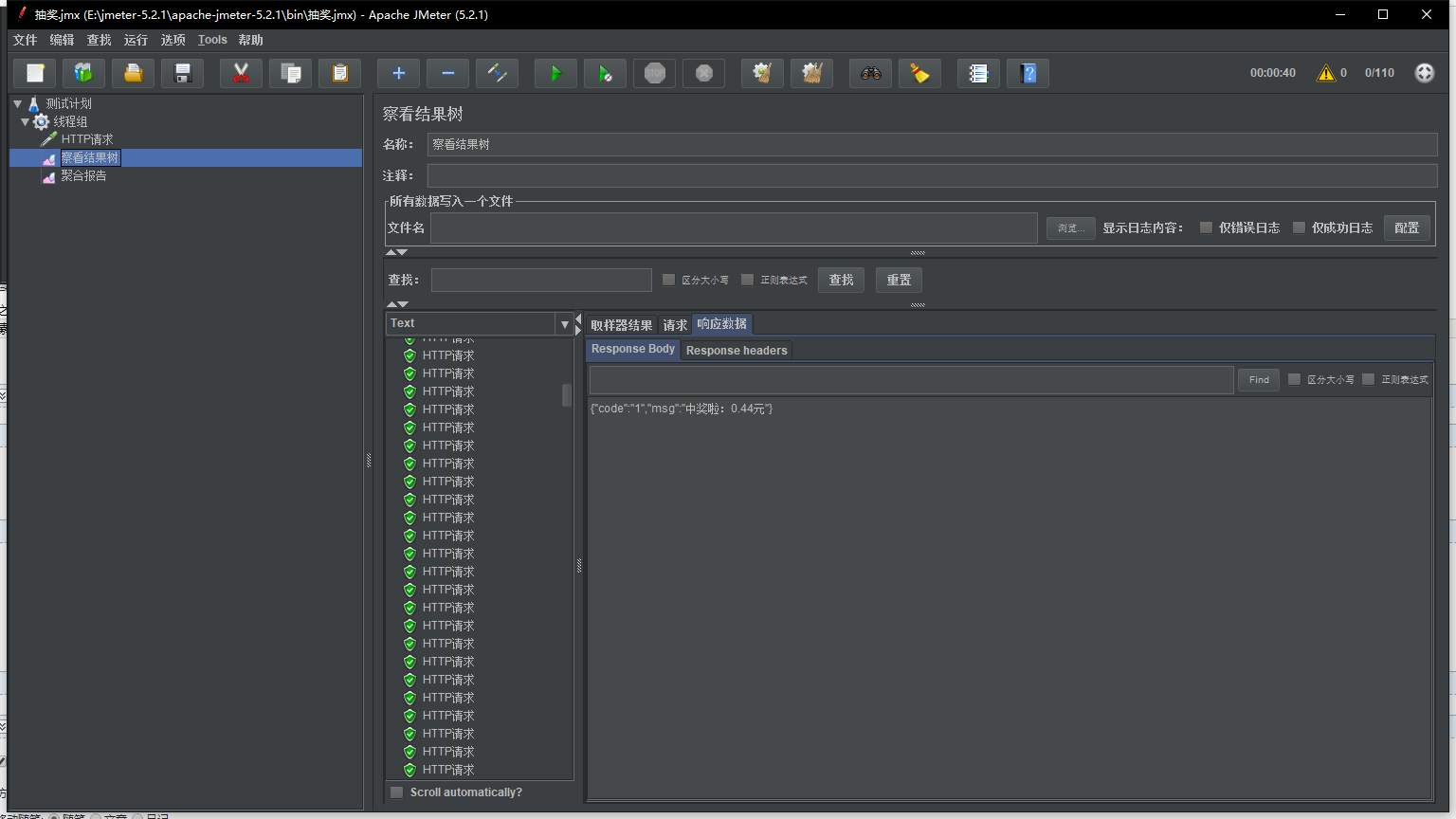This screenshot has height=819, width=1456.
Task: Click the plus Expand All toolbar icon
Action: point(398,73)
